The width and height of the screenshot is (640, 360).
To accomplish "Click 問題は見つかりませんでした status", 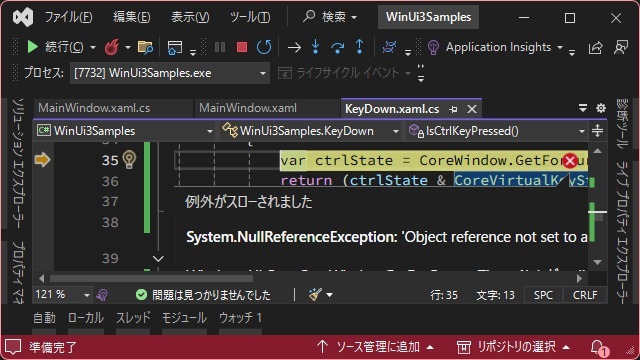I will [203, 295].
